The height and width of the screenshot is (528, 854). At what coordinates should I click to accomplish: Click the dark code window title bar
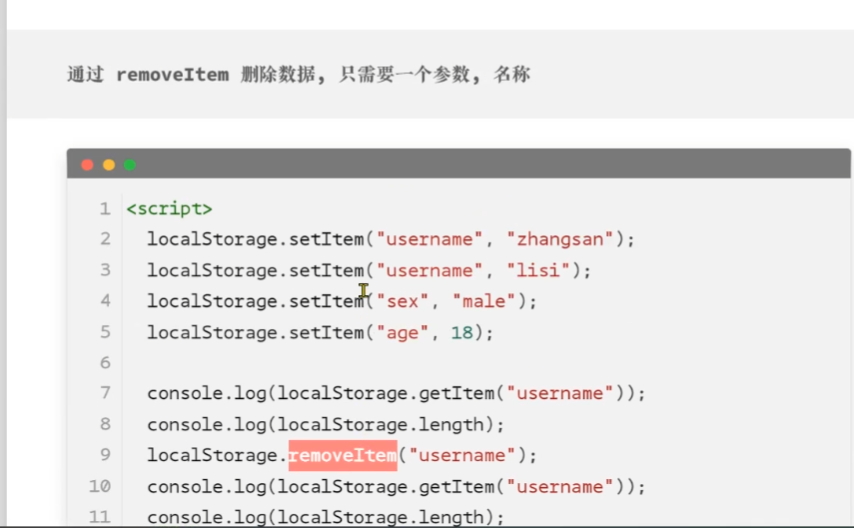(480, 165)
